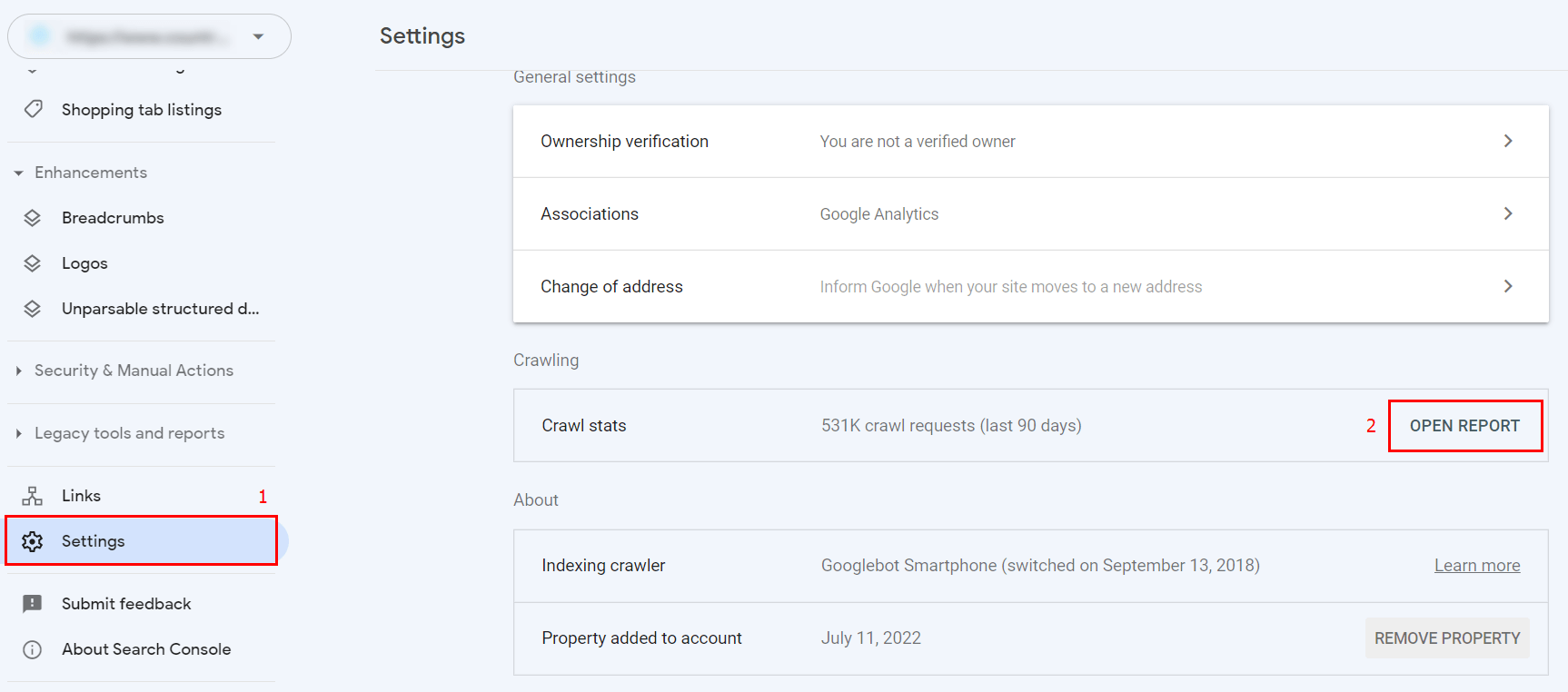Screen dimensions: 1568x692
Task: Open Submit feedback
Action: [126, 604]
